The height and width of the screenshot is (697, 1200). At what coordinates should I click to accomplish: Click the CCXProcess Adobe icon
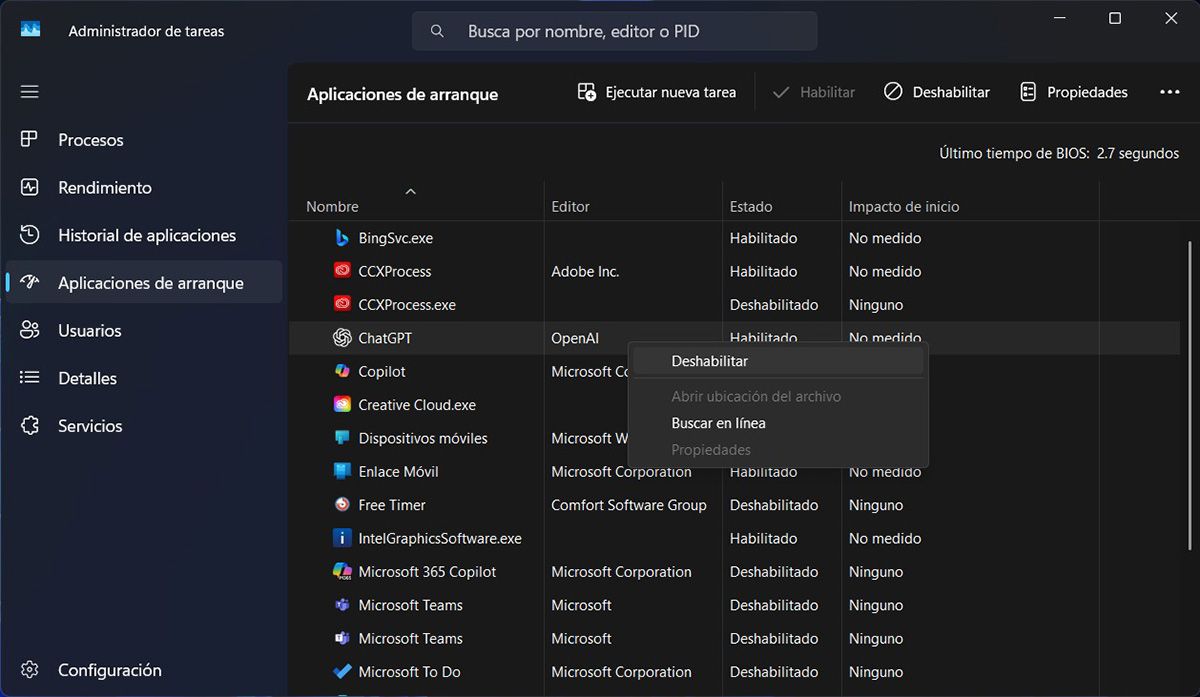342,271
